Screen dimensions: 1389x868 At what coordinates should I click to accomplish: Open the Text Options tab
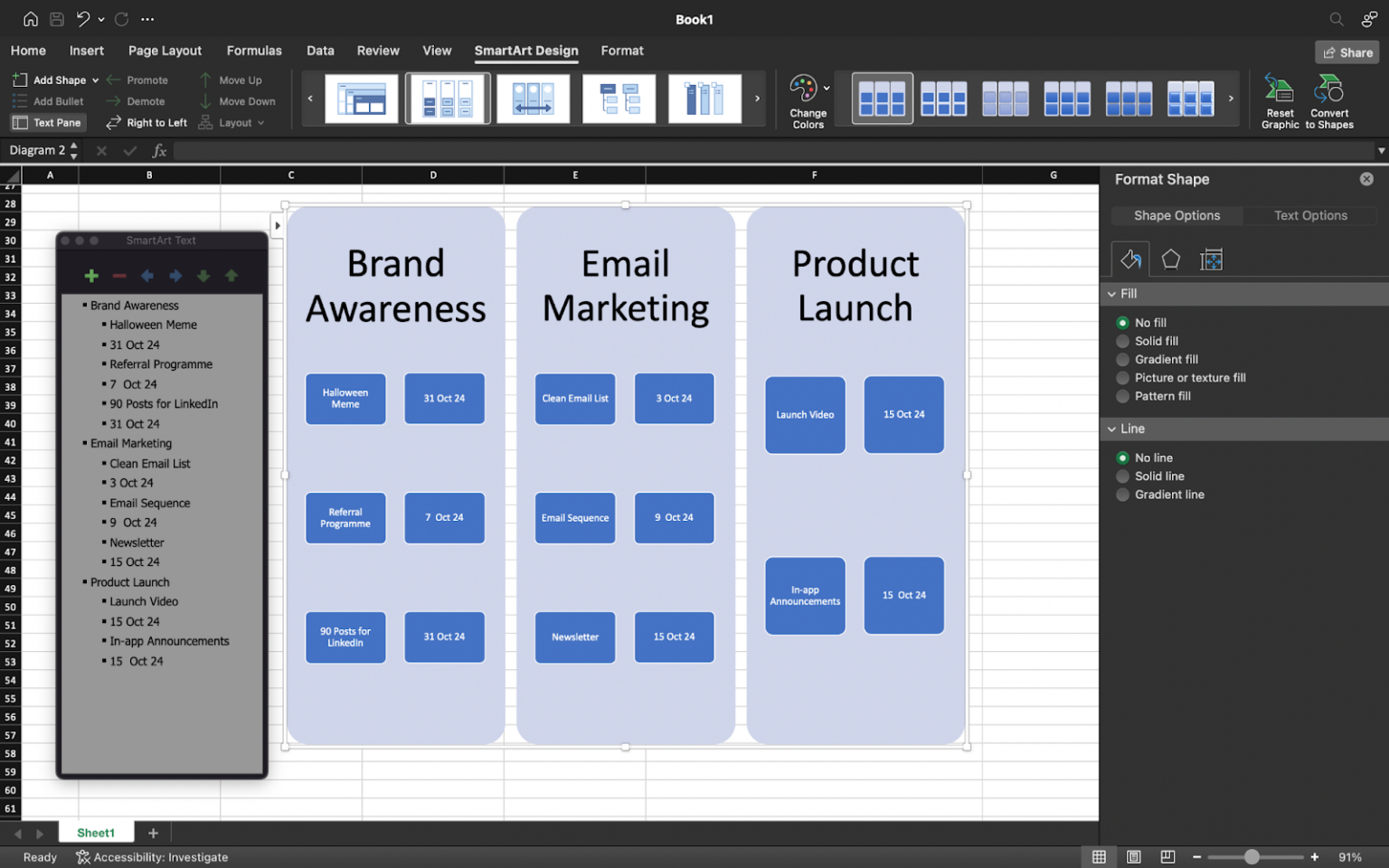tap(1310, 215)
